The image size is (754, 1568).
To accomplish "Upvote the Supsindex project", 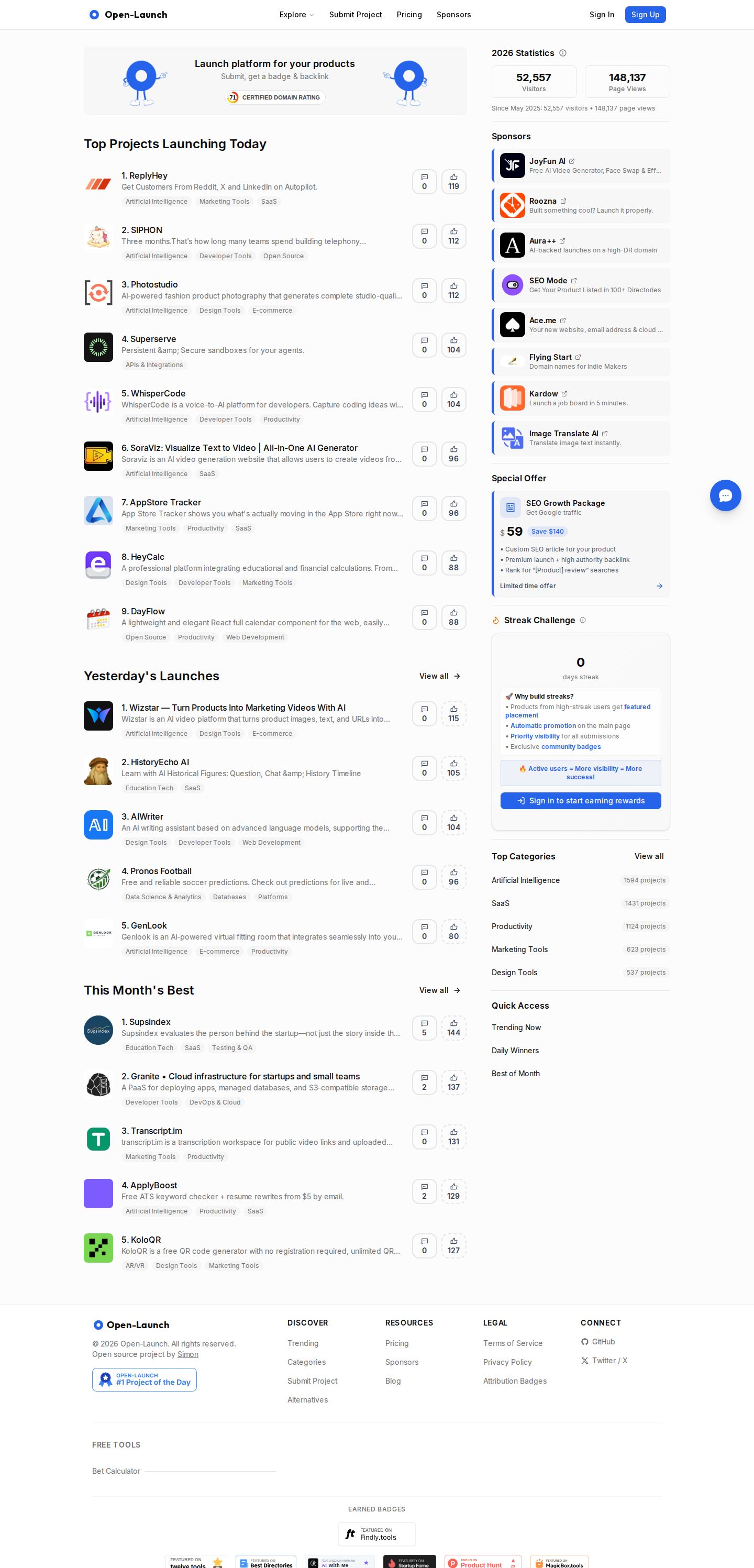I will pyautogui.click(x=454, y=1028).
